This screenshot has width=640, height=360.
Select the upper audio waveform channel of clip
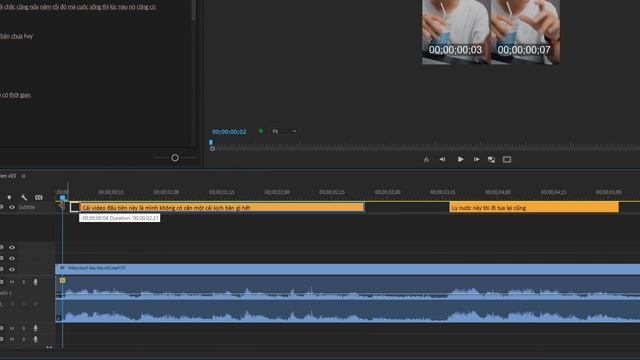[x=347, y=288]
